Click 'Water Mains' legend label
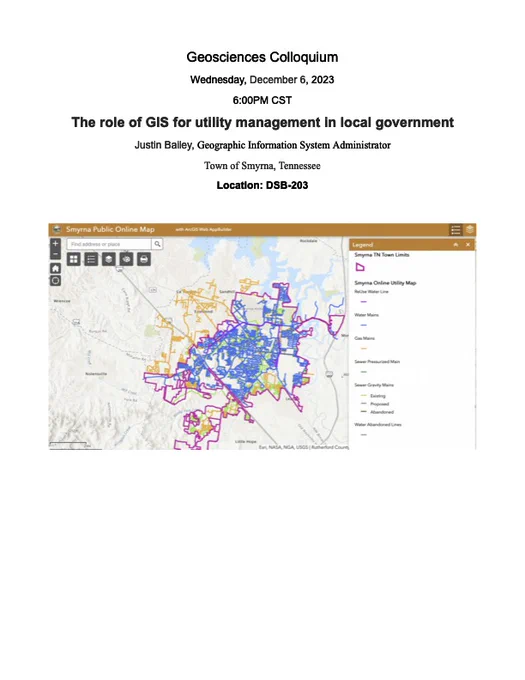 click(366, 315)
